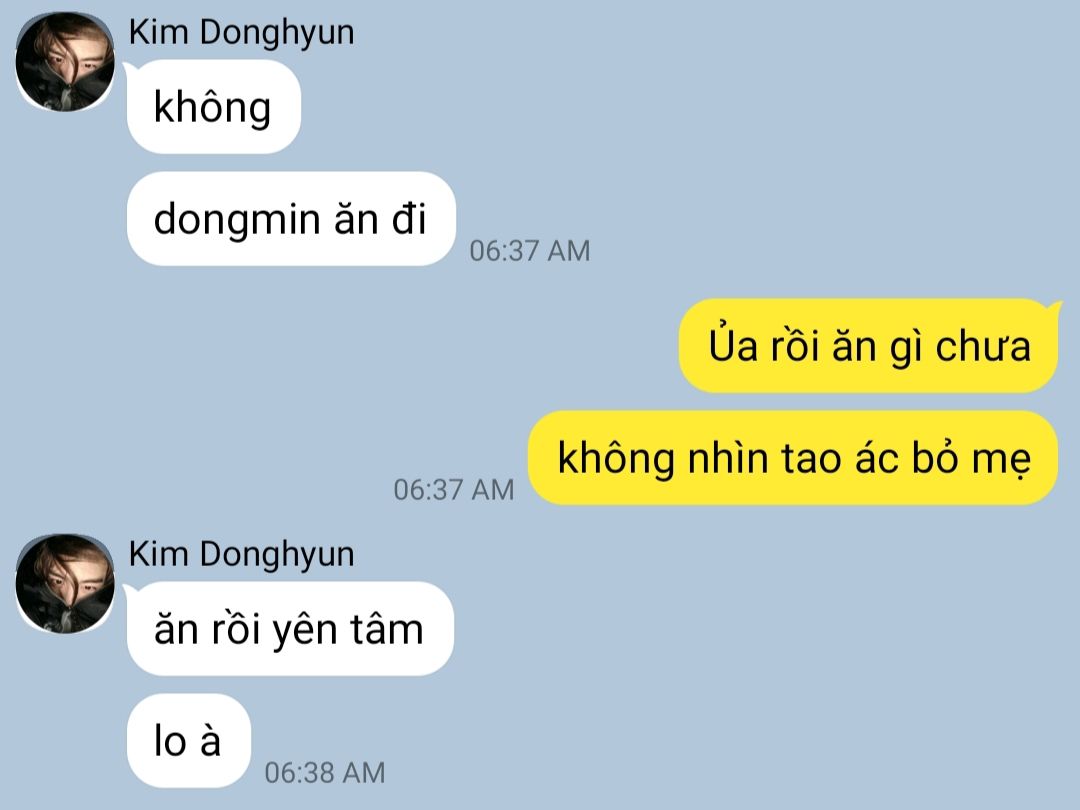The width and height of the screenshot is (1080, 810).
Task: Open Kim Donghyun's avatar above "không" message
Action: click(65, 62)
